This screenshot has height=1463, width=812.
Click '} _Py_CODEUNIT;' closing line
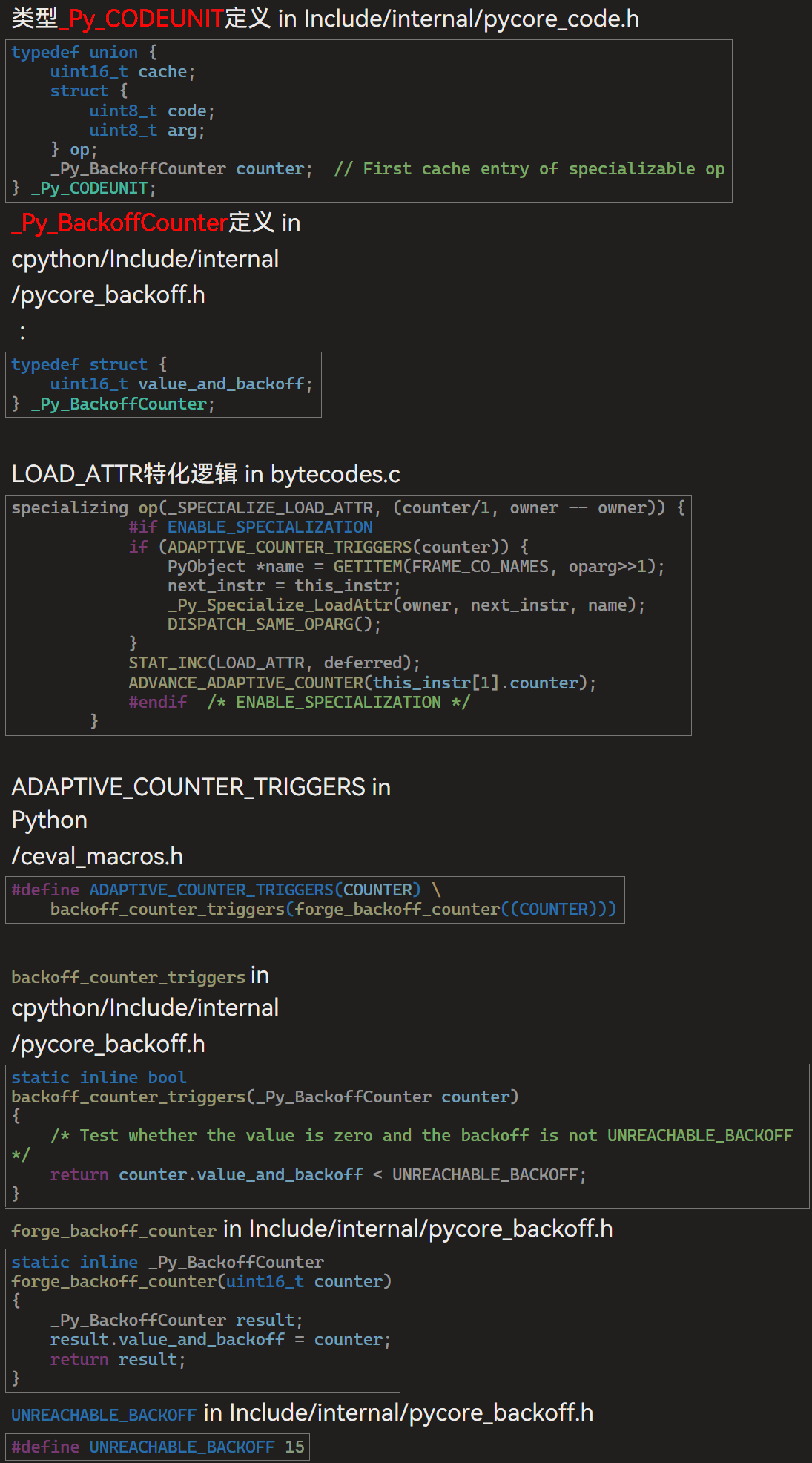click(x=84, y=188)
